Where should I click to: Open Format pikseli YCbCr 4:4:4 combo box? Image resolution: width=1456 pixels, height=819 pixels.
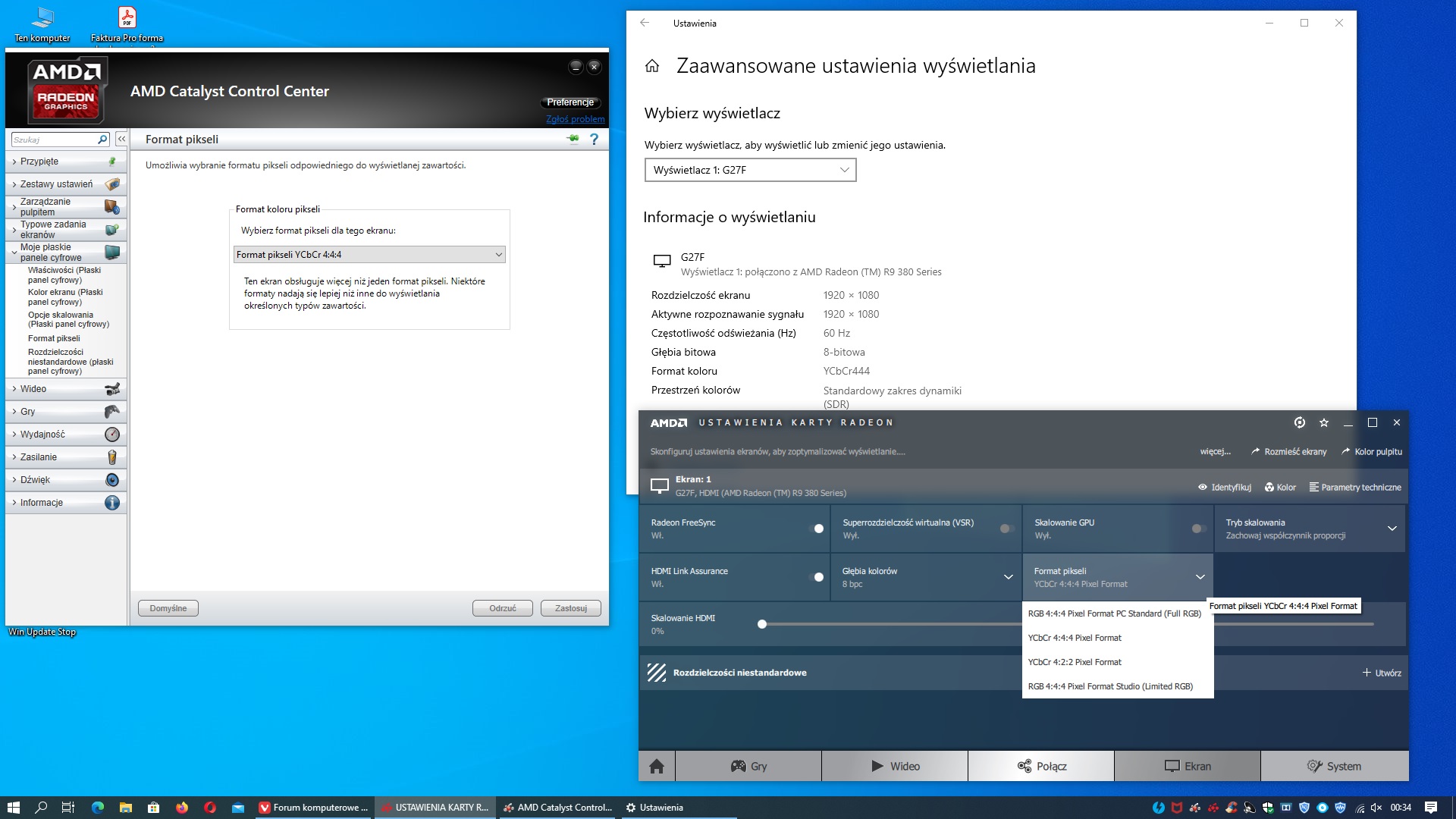coord(369,255)
